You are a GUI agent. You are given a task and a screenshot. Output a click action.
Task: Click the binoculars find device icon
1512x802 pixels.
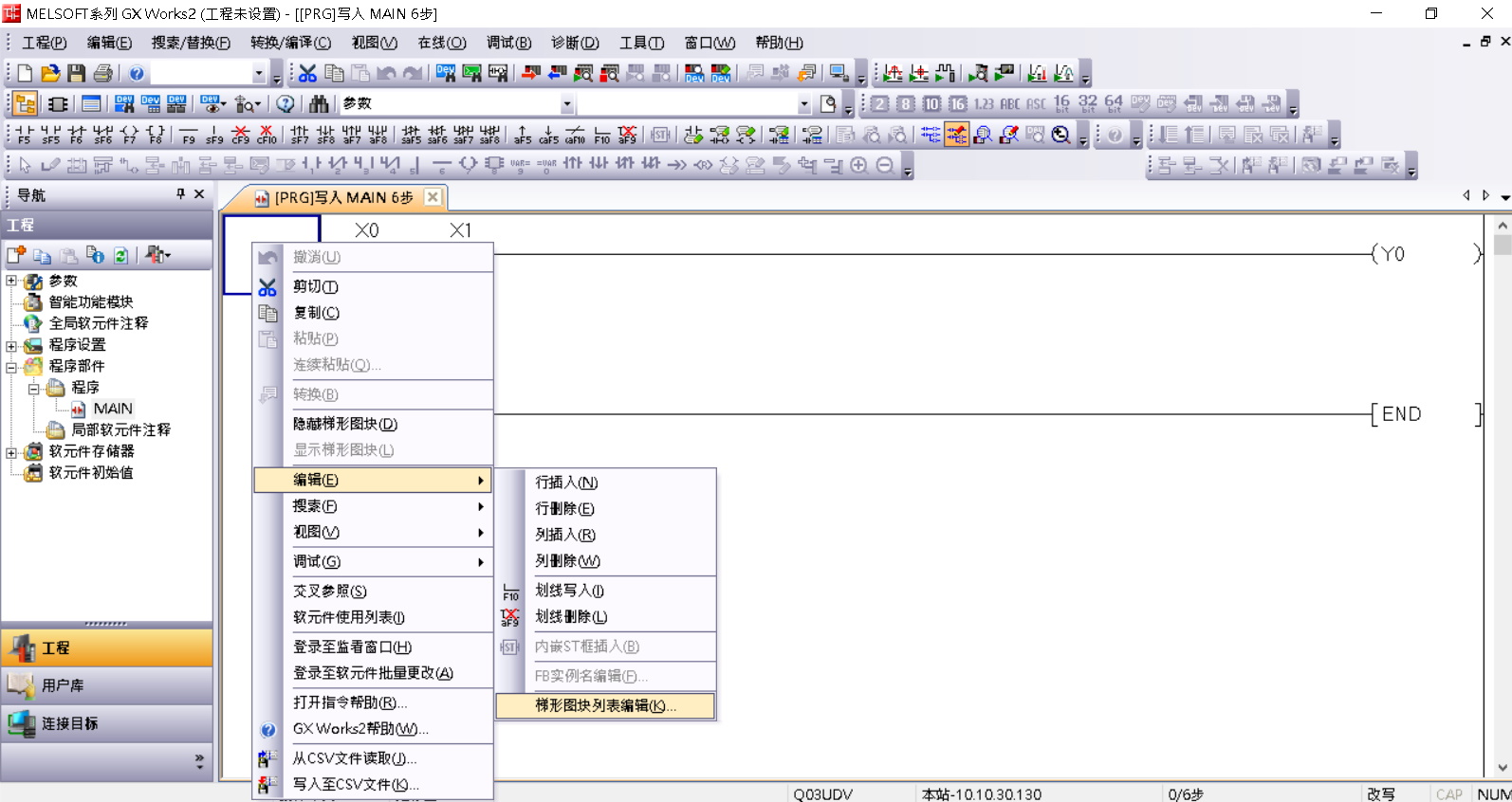point(319,103)
